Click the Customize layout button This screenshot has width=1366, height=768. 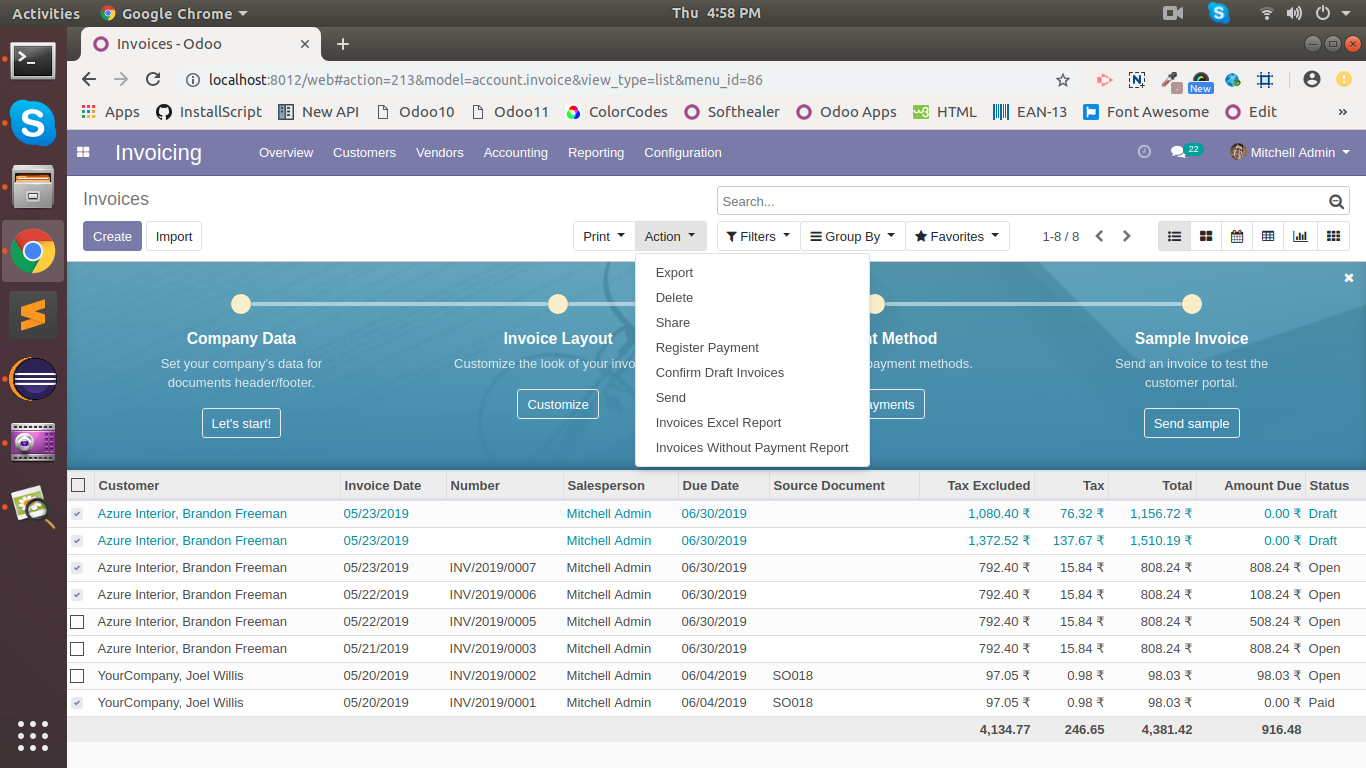[x=558, y=404]
